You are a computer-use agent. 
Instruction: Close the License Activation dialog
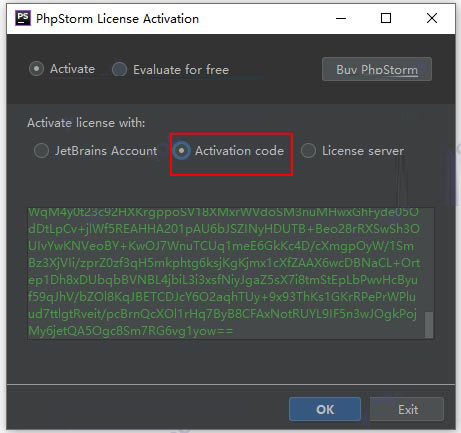click(x=432, y=18)
